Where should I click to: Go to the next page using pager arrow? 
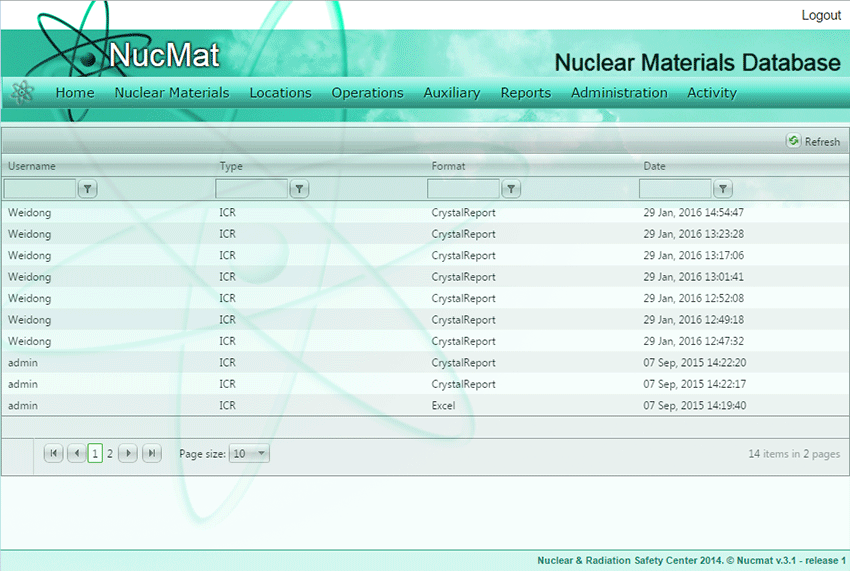coord(128,454)
